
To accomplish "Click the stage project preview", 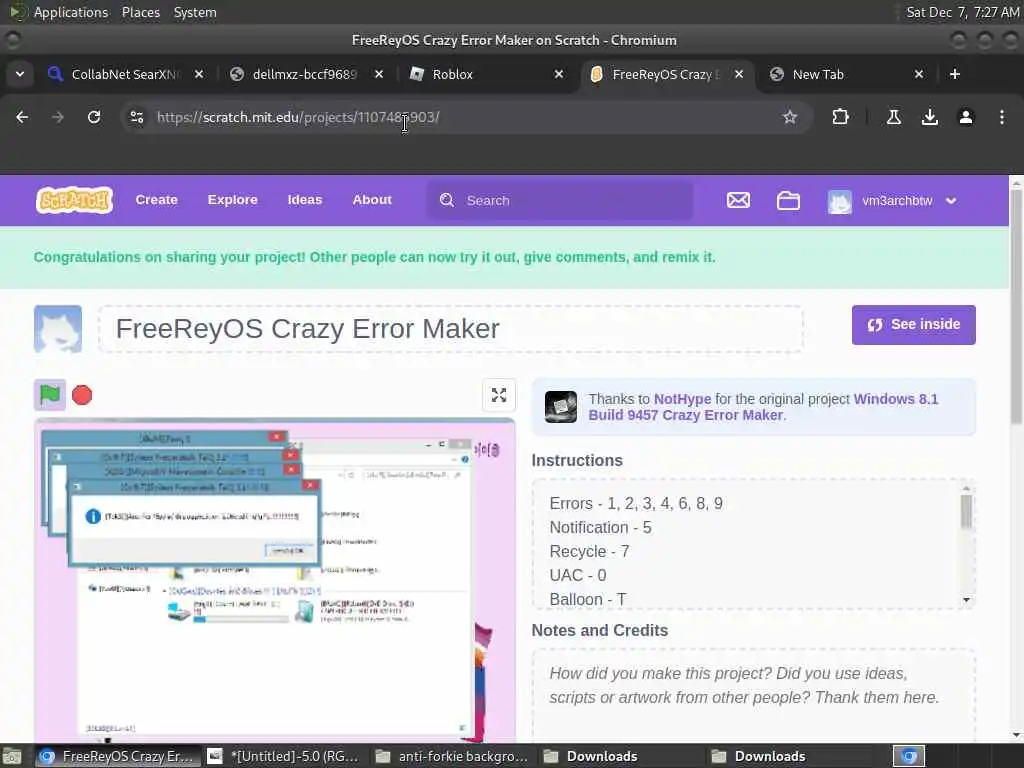I will [275, 581].
